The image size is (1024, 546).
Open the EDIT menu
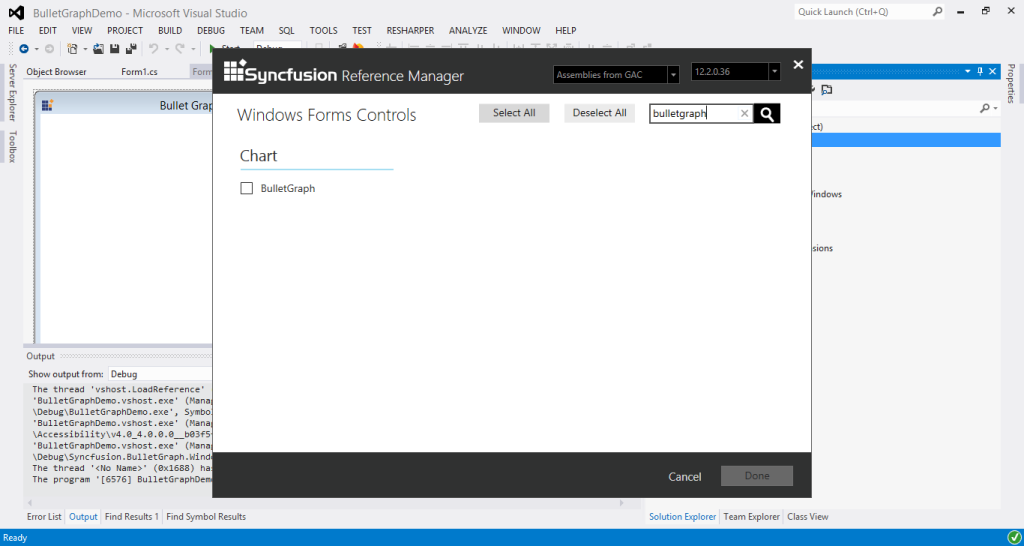click(x=48, y=31)
